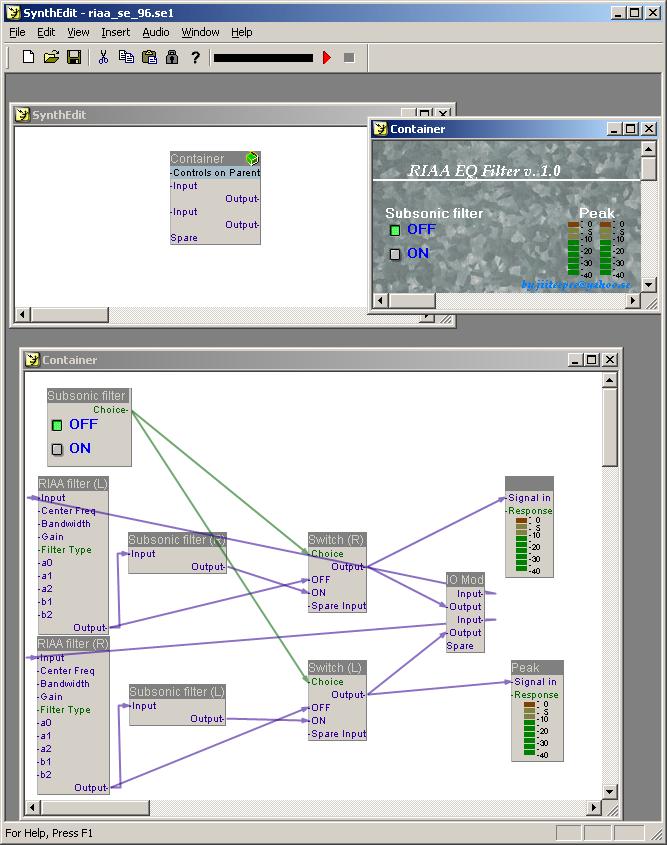
Task: Select ON in Subsonic filter module
Action: pyautogui.click(x=57, y=449)
